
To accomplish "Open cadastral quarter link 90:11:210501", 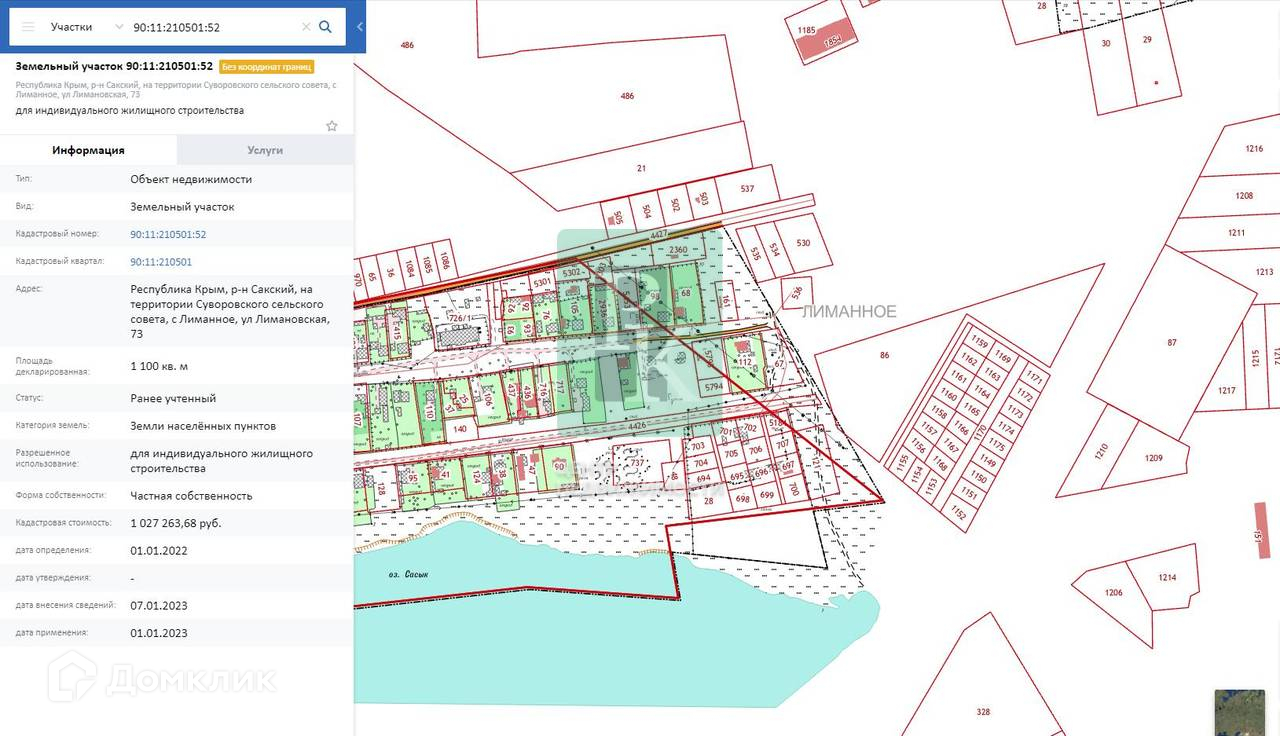I will click(x=161, y=262).
